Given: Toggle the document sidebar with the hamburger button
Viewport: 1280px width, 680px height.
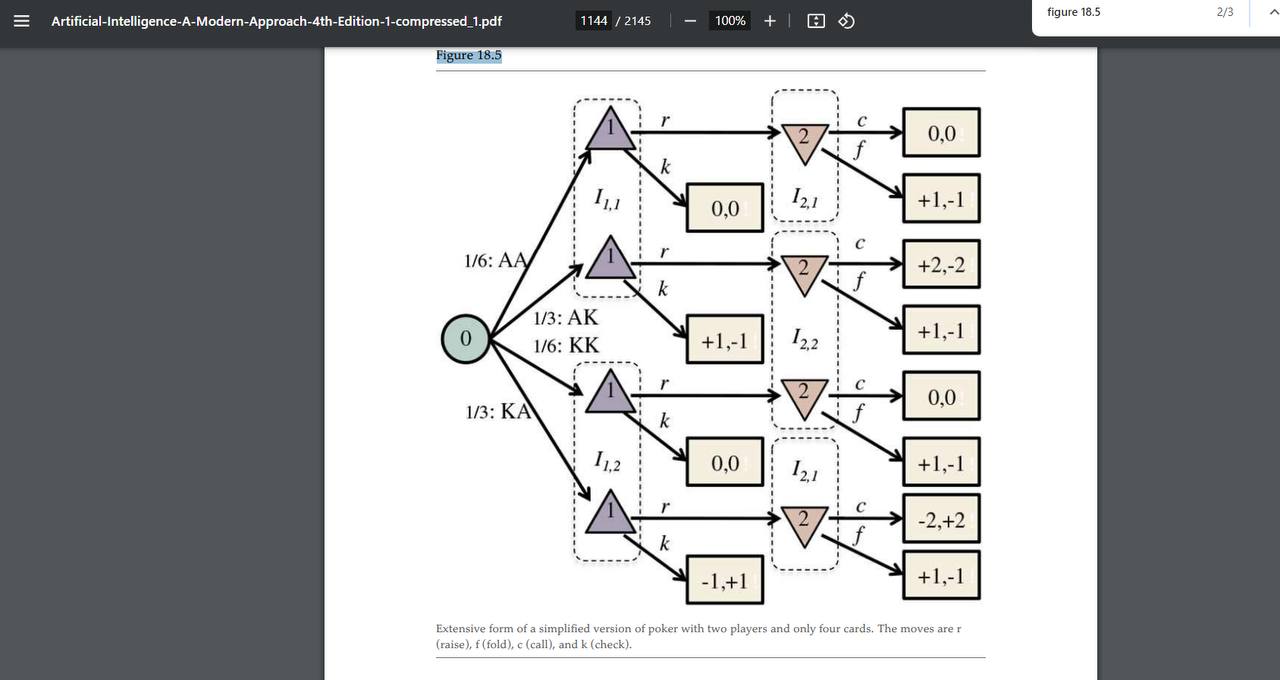Looking at the screenshot, I should pyautogui.click(x=21, y=20).
